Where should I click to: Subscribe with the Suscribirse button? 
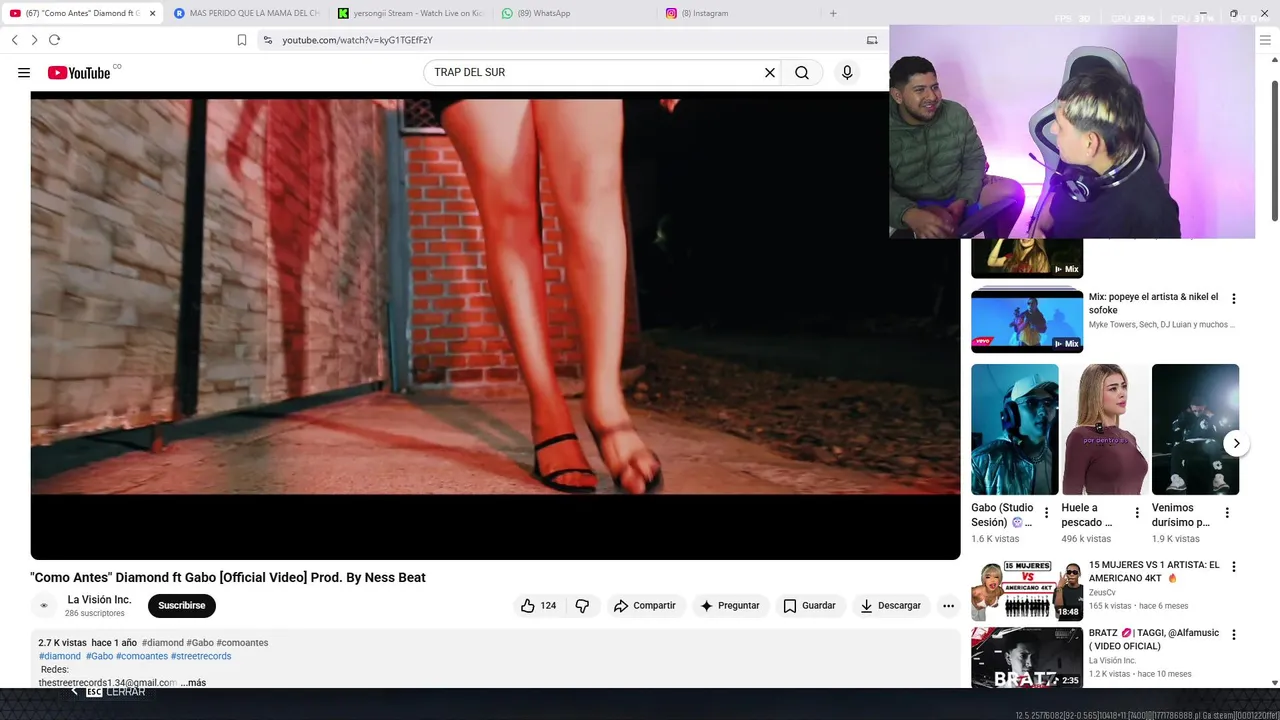click(x=181, y=605)
